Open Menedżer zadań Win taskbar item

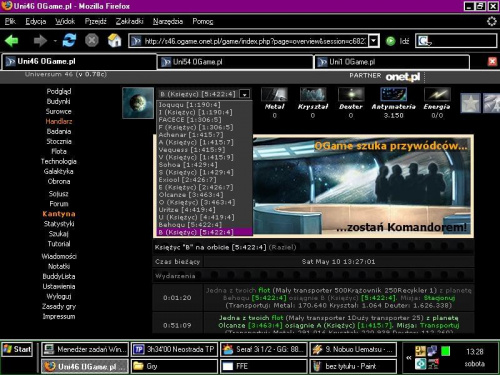(x=85, y=349)
